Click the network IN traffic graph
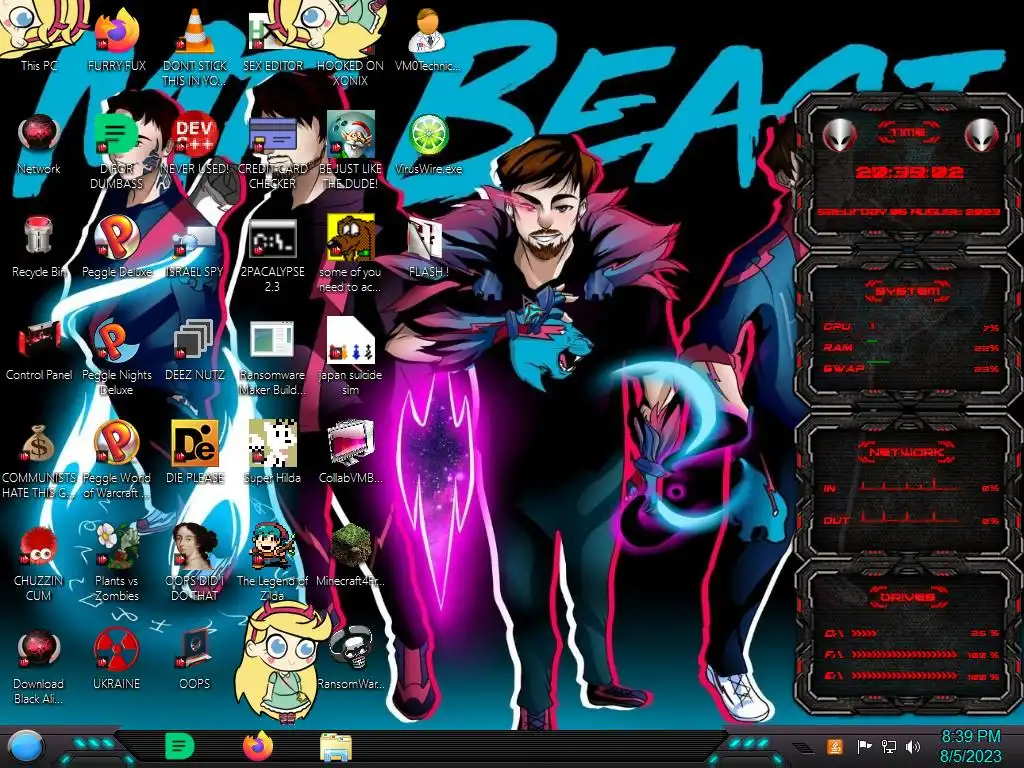 coord(910,485)
